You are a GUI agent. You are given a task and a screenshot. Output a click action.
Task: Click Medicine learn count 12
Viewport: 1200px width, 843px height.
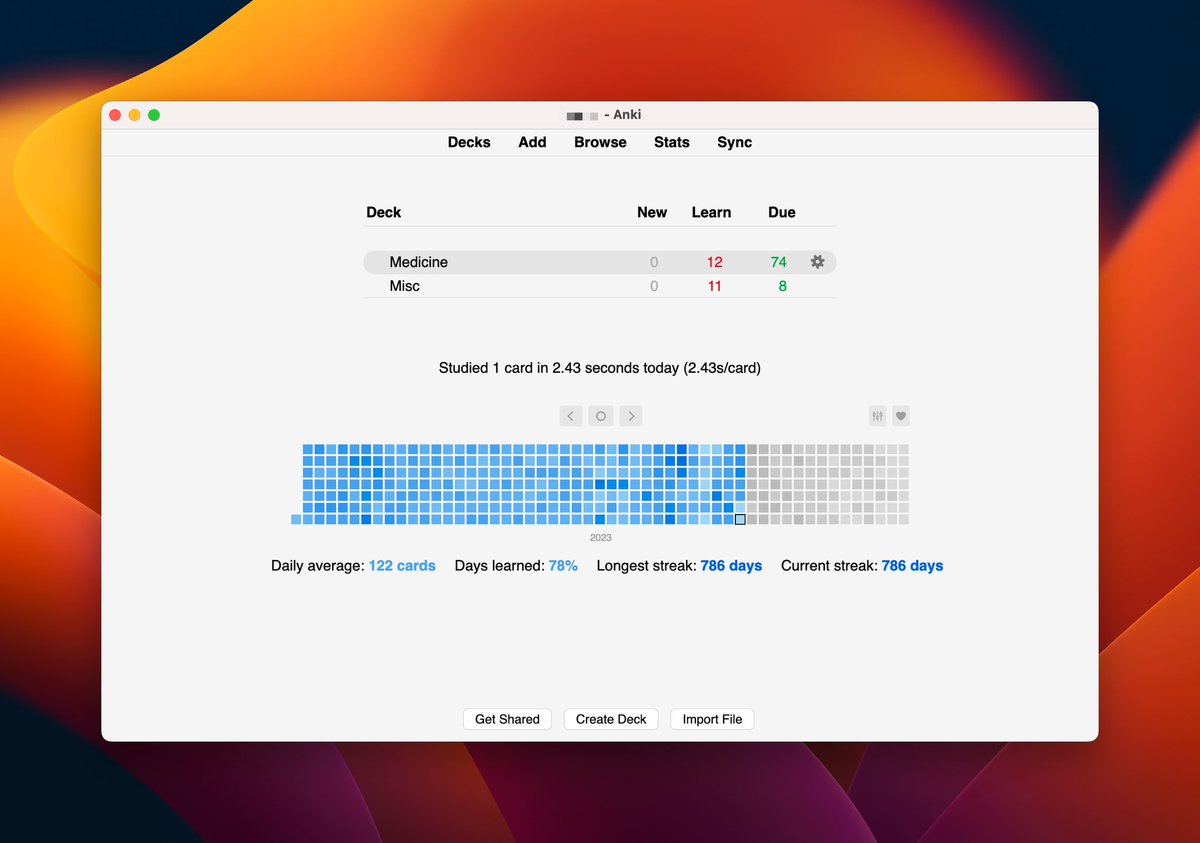[714, 262]
